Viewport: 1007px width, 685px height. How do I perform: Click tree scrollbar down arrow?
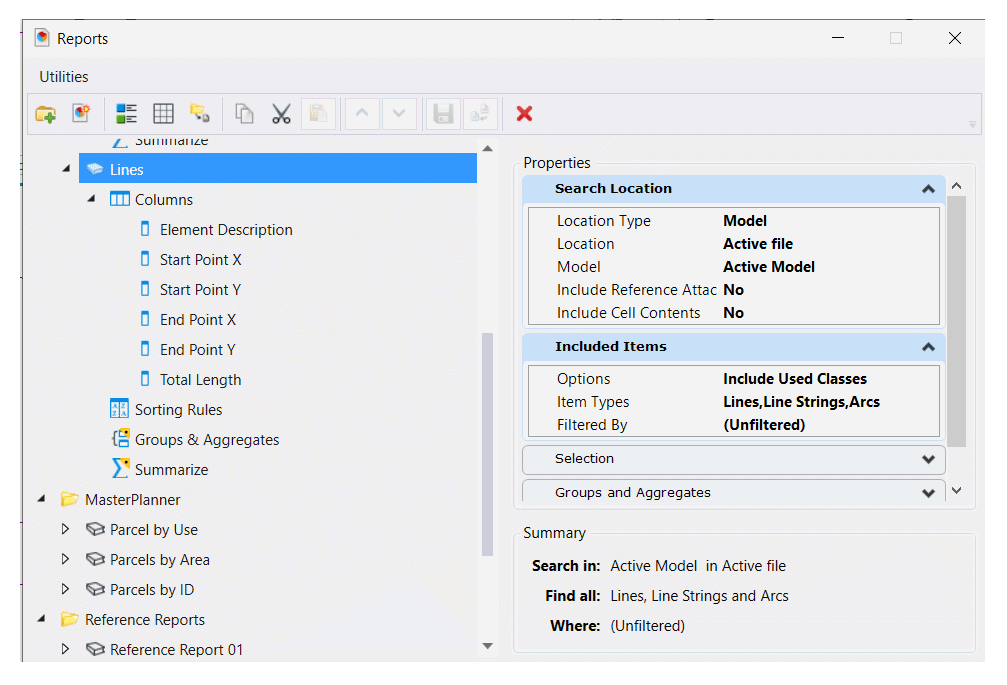pos(487,646)
